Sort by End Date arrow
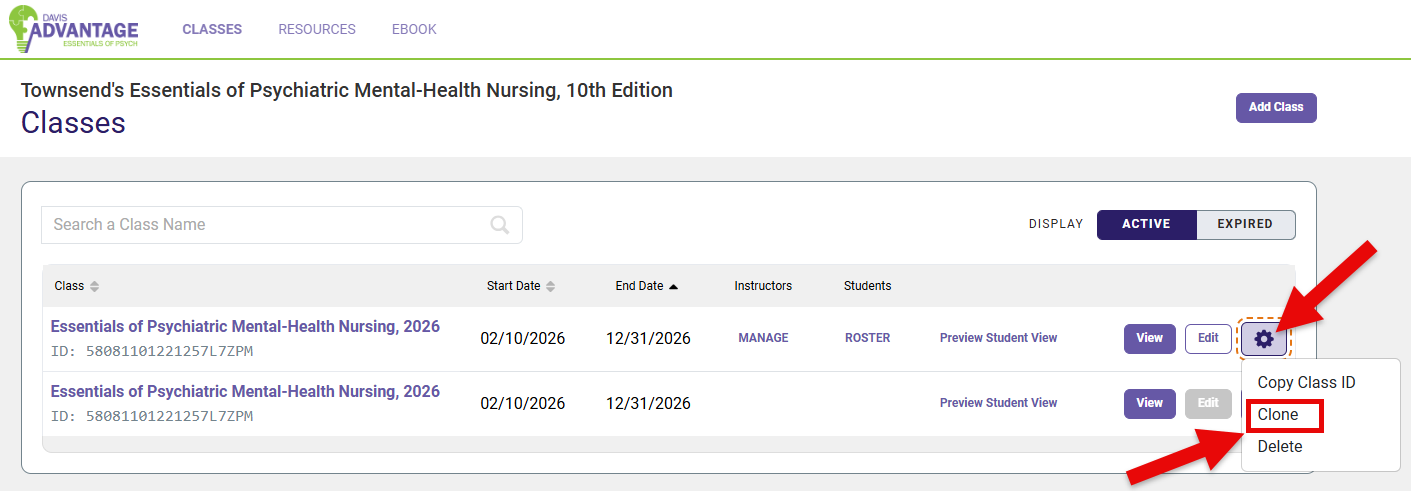This screenshot has width=1411, height=491. (673, 286)
